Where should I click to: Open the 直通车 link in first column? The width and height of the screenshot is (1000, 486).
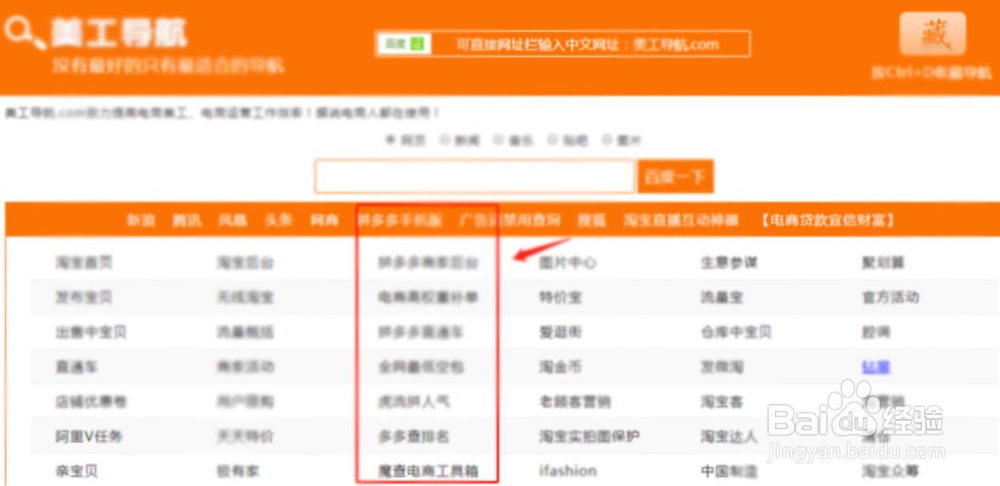coord(77,367)
